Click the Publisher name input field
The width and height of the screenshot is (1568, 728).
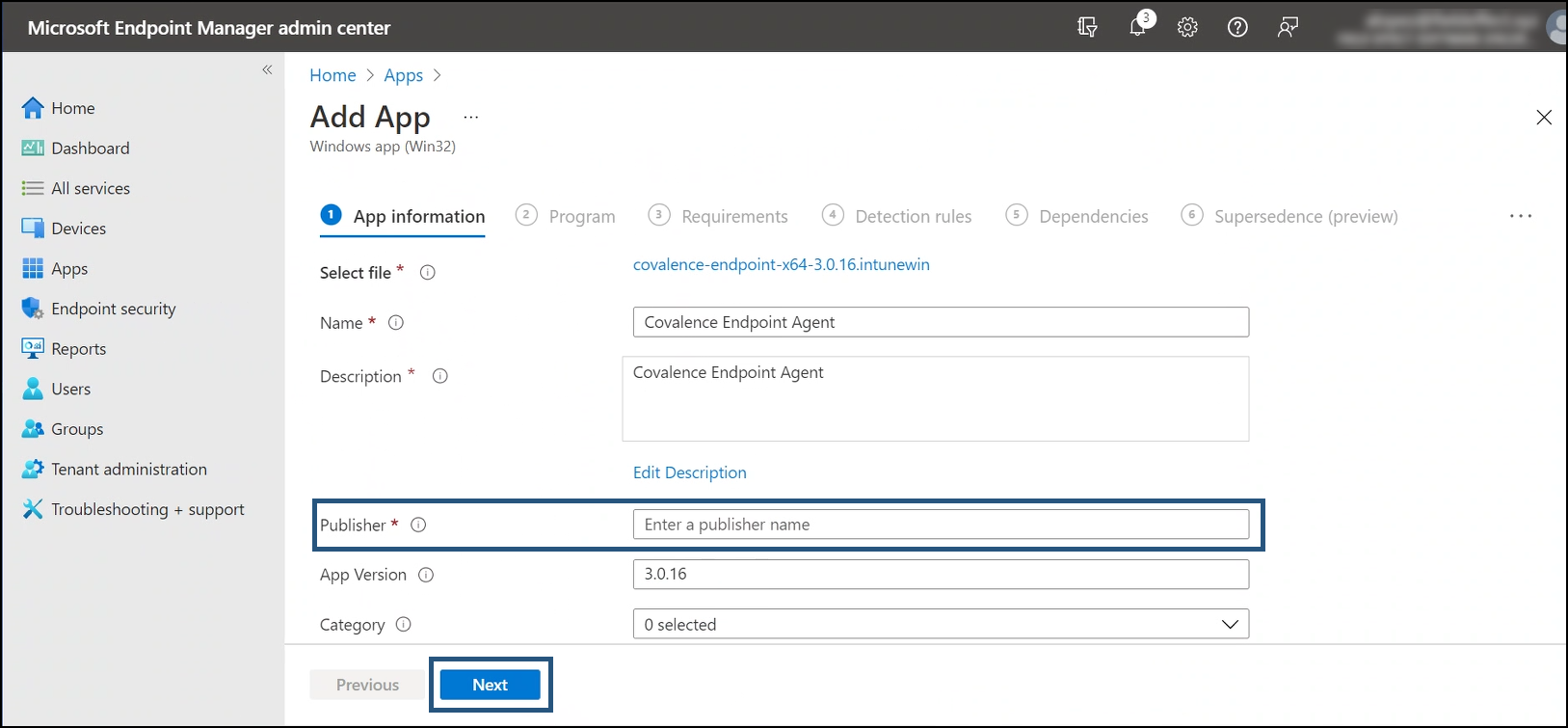(941, 525)
